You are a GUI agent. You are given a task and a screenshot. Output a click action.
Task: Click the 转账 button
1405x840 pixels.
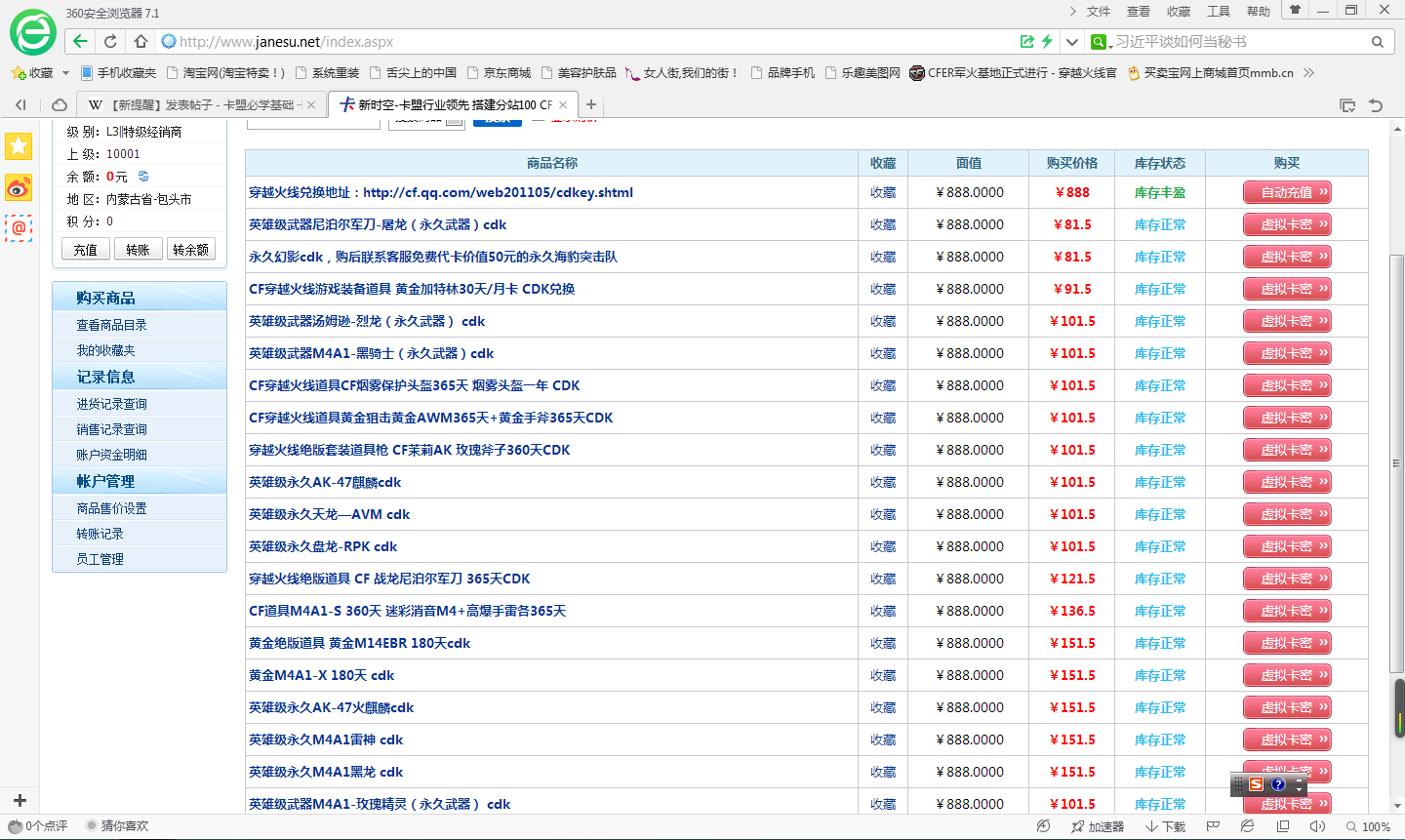point(139,249)
